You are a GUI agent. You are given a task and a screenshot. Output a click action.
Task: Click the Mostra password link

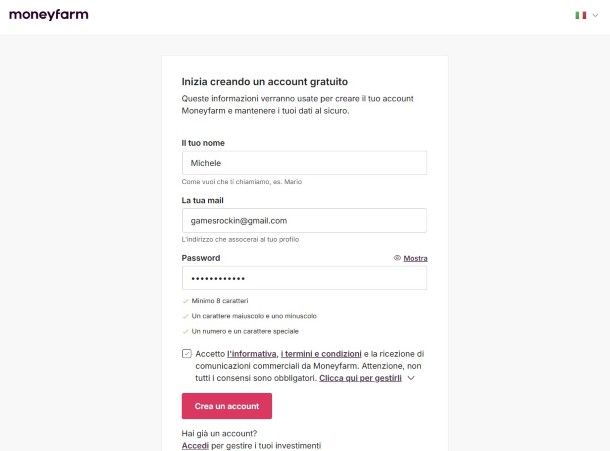[415, 258]
